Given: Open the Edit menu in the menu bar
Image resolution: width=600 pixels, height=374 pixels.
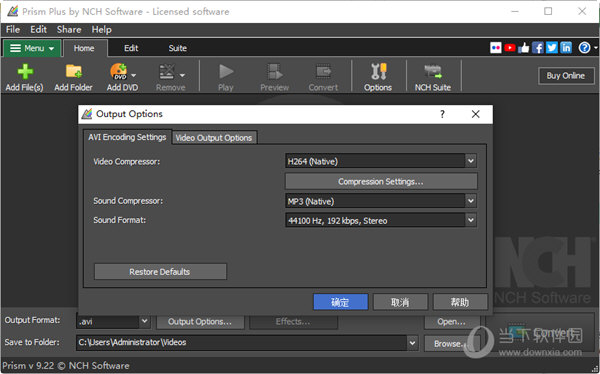Looking at the screenshot, I should point(38,29).
